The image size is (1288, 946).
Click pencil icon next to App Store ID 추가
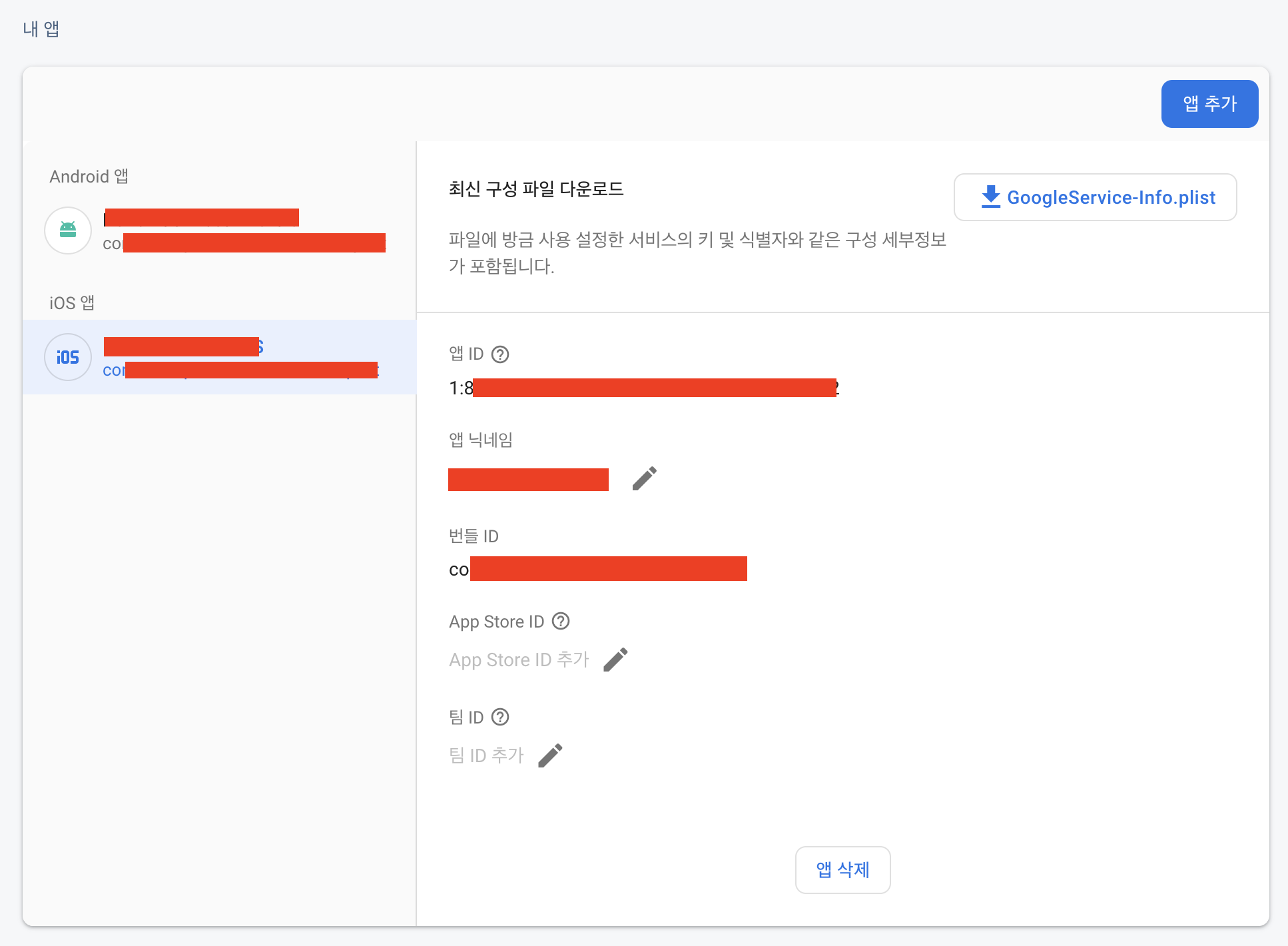coord(615,660)
